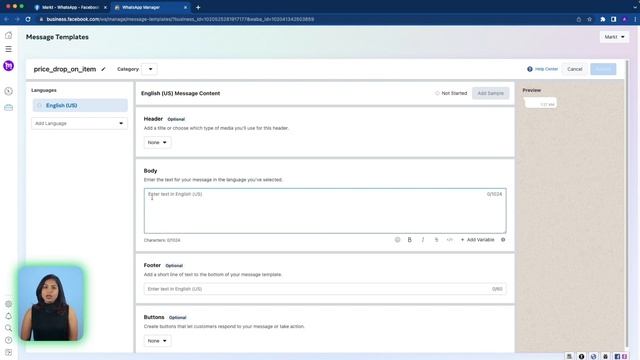Click the presenter video thumbnail
Viewport: 640px width, 360px height.
click(51, 304)
